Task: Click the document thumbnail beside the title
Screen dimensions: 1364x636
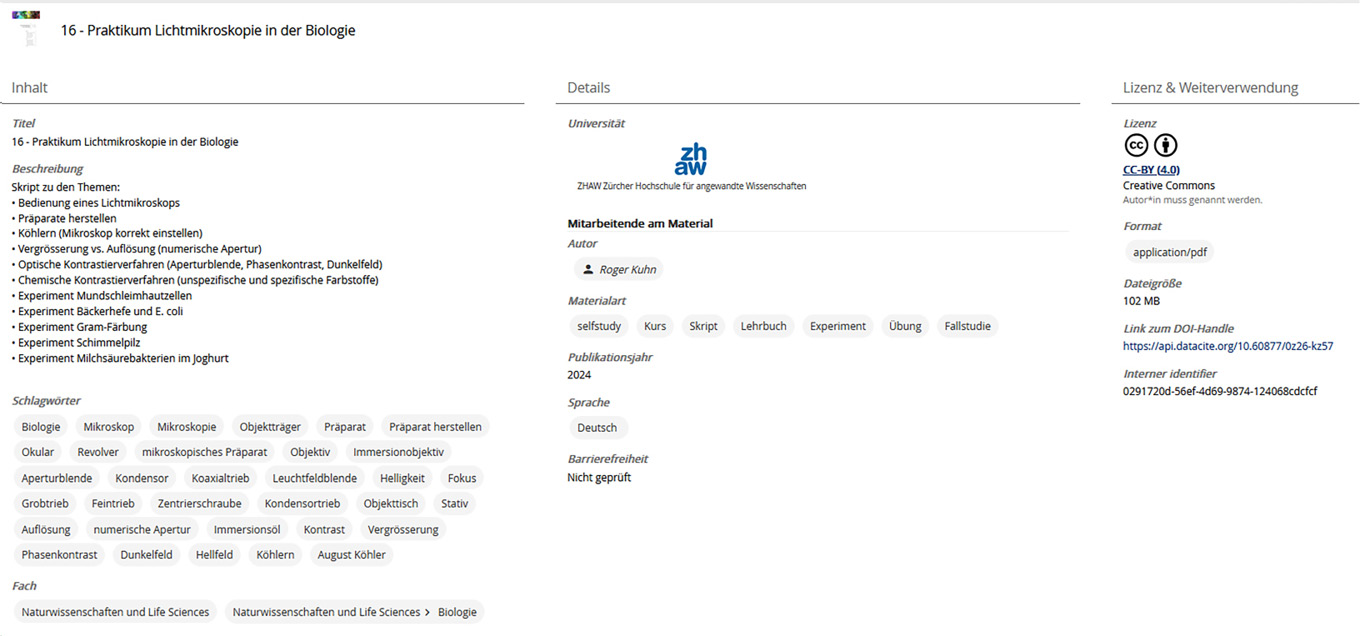Action: [27, 30]
